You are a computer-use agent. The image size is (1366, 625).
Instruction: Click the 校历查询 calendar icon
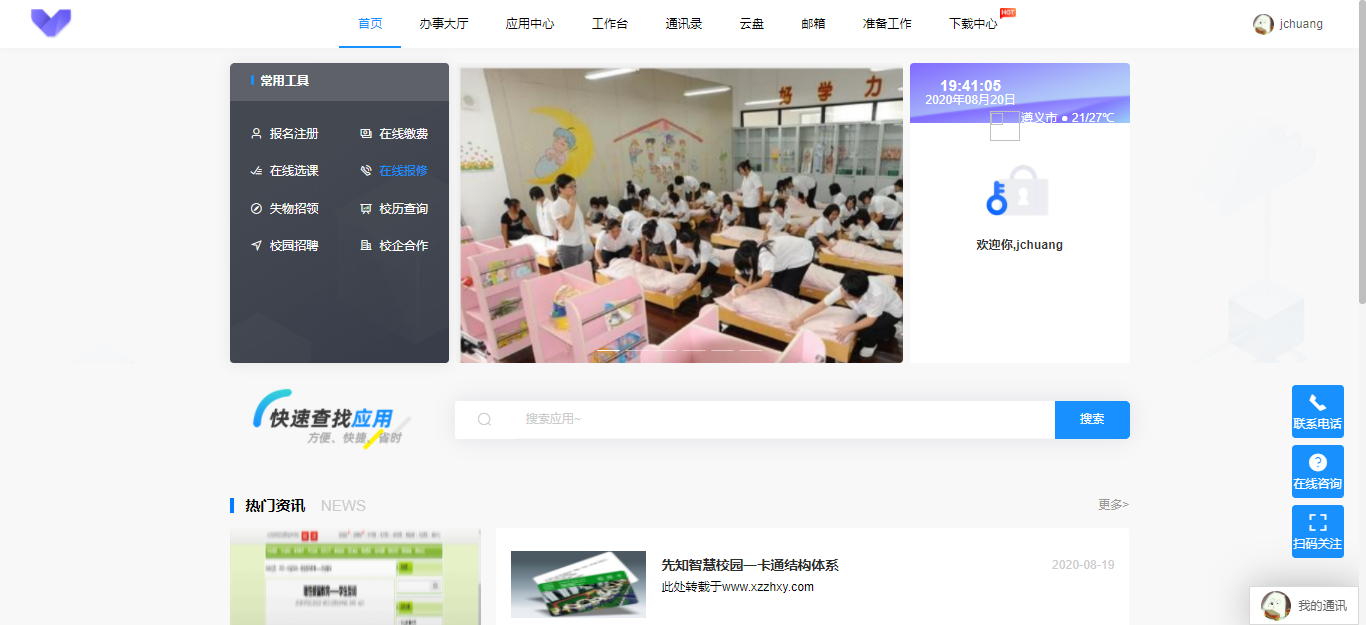(x=366, y=208)
